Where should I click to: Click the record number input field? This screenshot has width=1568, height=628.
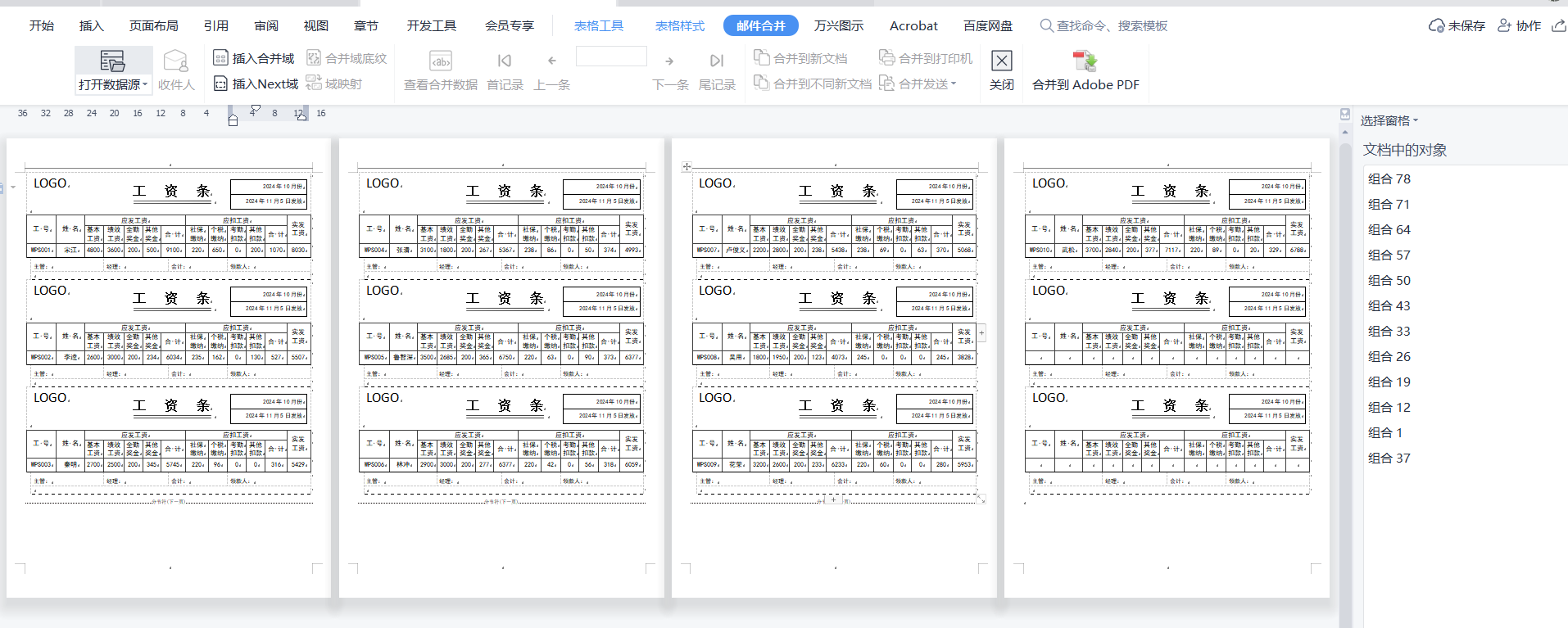[611, 56]
